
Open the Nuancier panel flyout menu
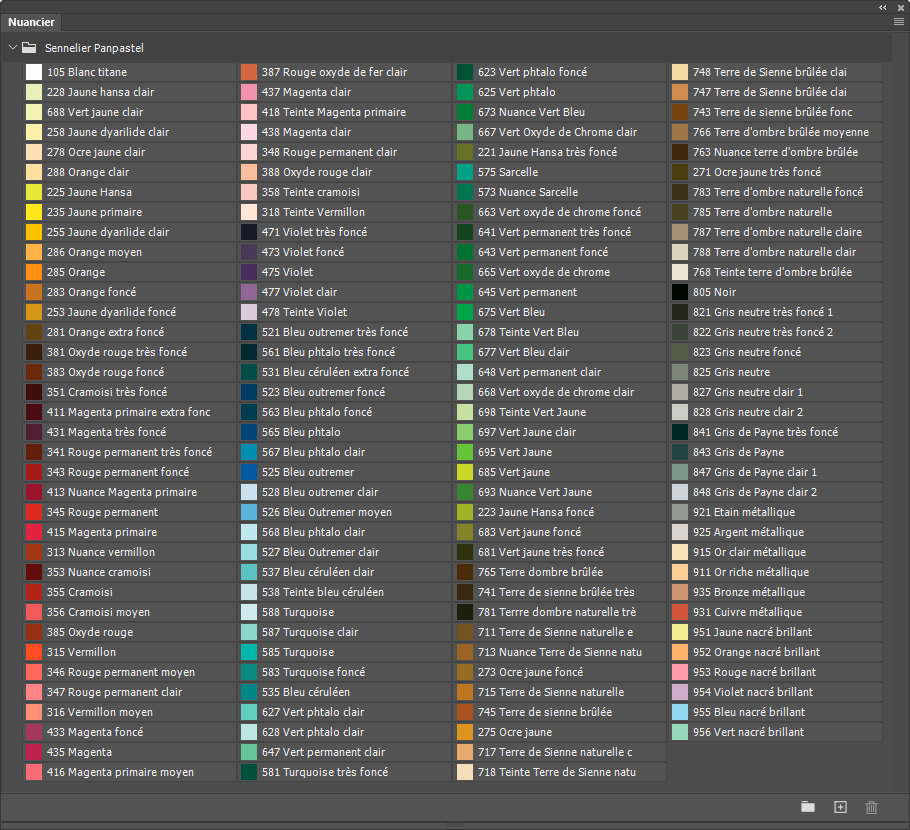(x=898, y=22)
